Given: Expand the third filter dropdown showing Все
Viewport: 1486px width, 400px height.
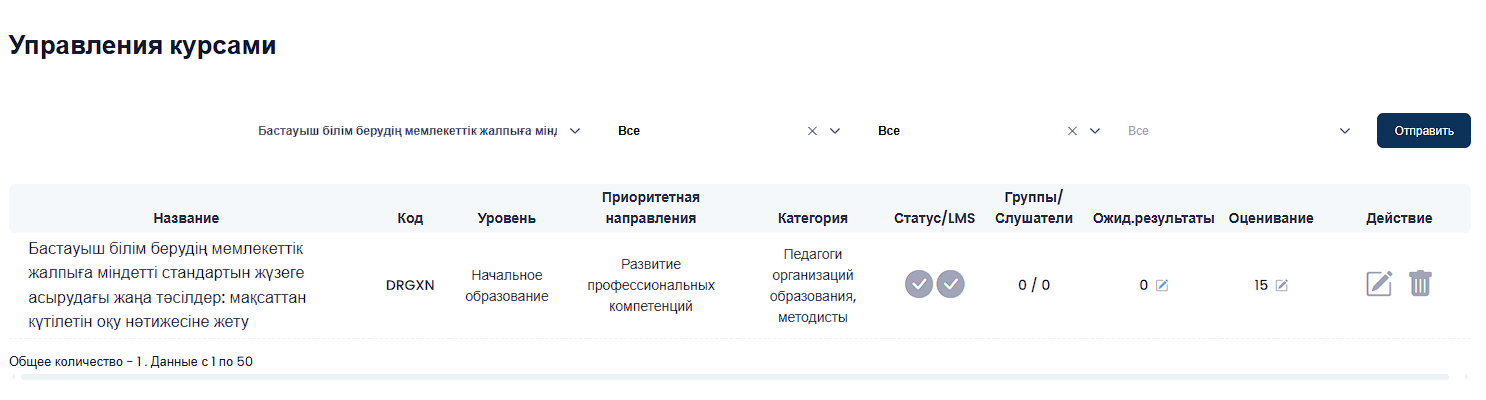Looking at the screenshot, I should pos(1095,131).
